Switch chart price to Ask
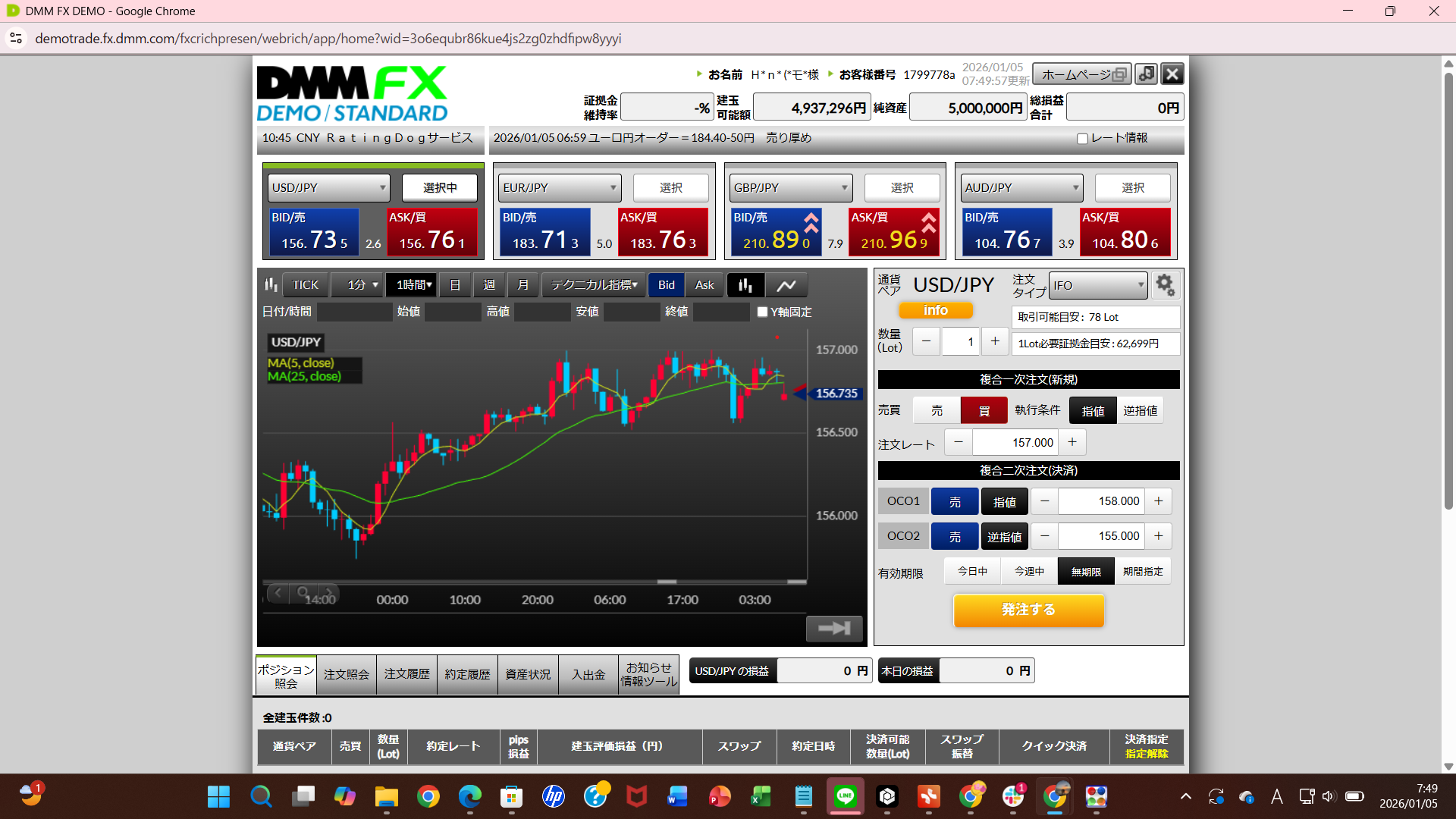Image resolution: width=1456 pixels, height=819 pixels. (704, 285)
